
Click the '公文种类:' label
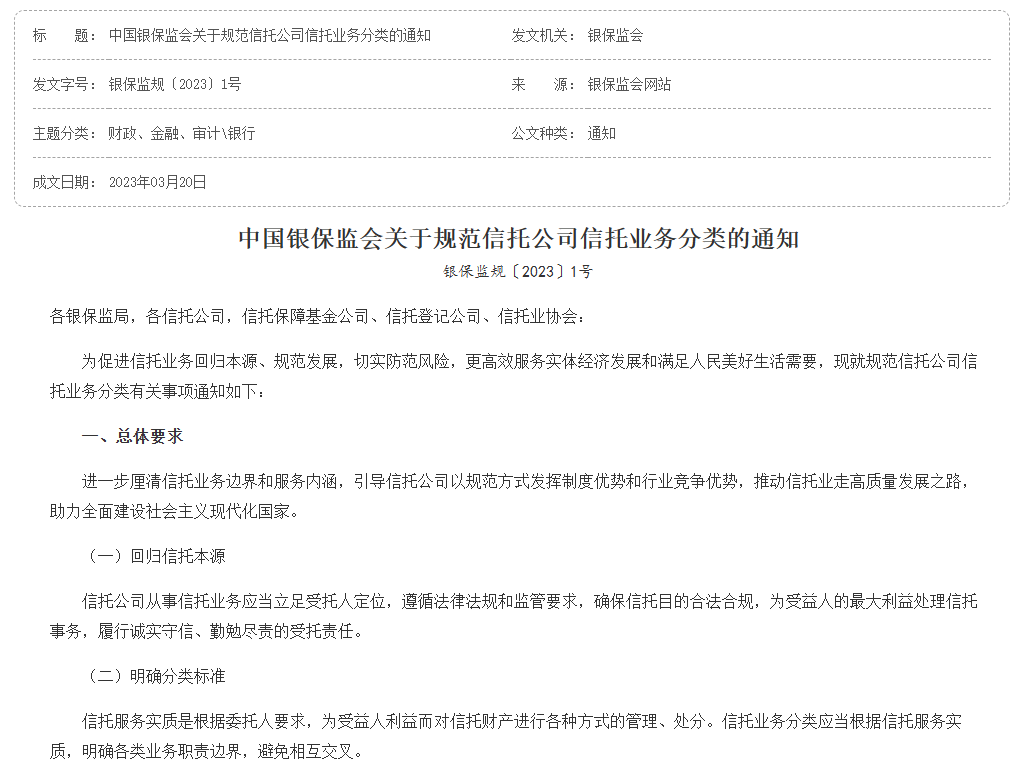[543, 133]
